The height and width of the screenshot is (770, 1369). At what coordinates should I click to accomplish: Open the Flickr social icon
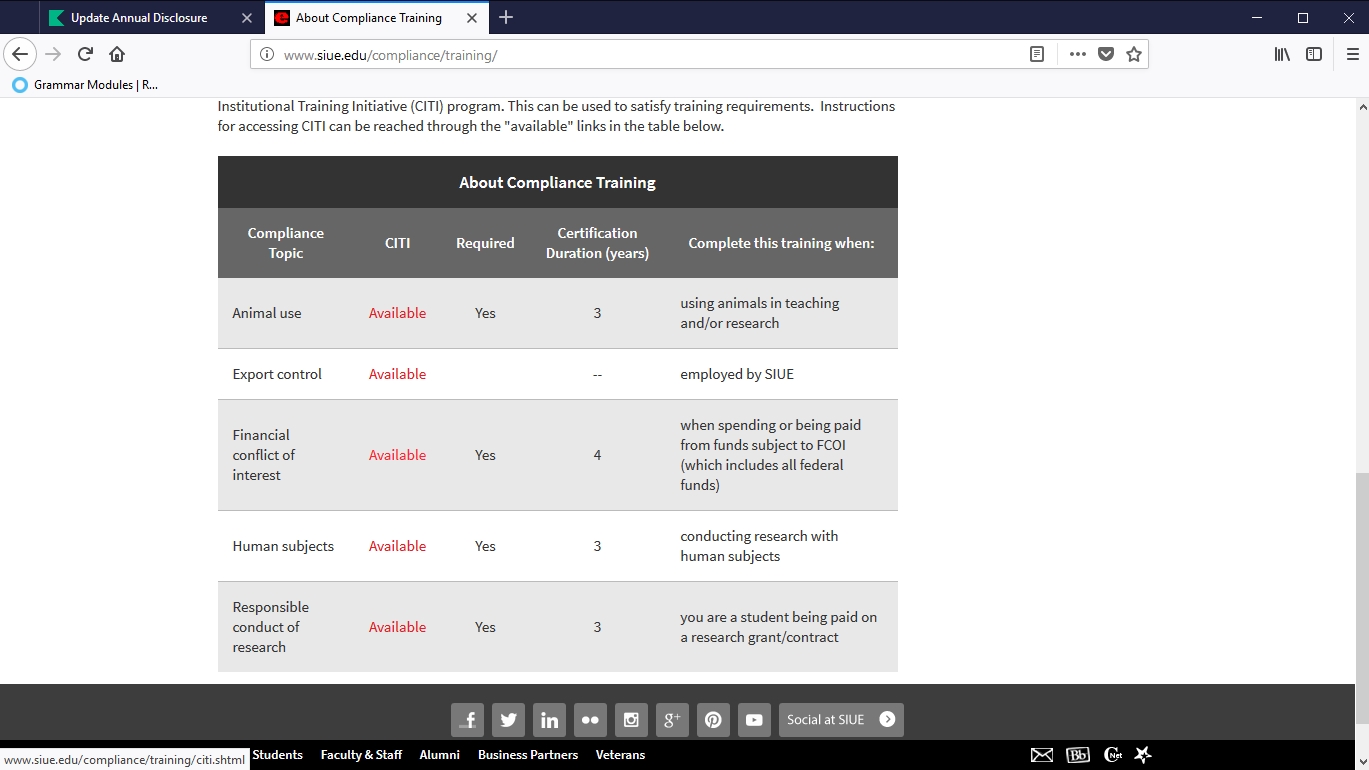(590, 720)
